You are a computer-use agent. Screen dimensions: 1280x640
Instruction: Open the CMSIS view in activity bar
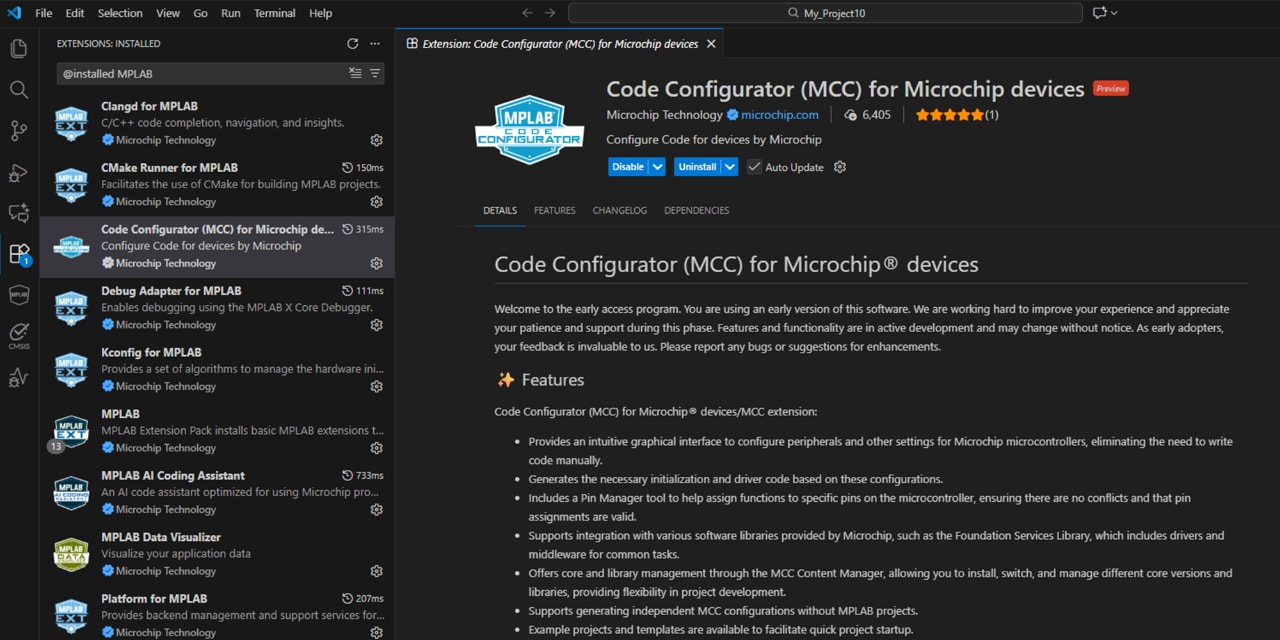(18, 335)
